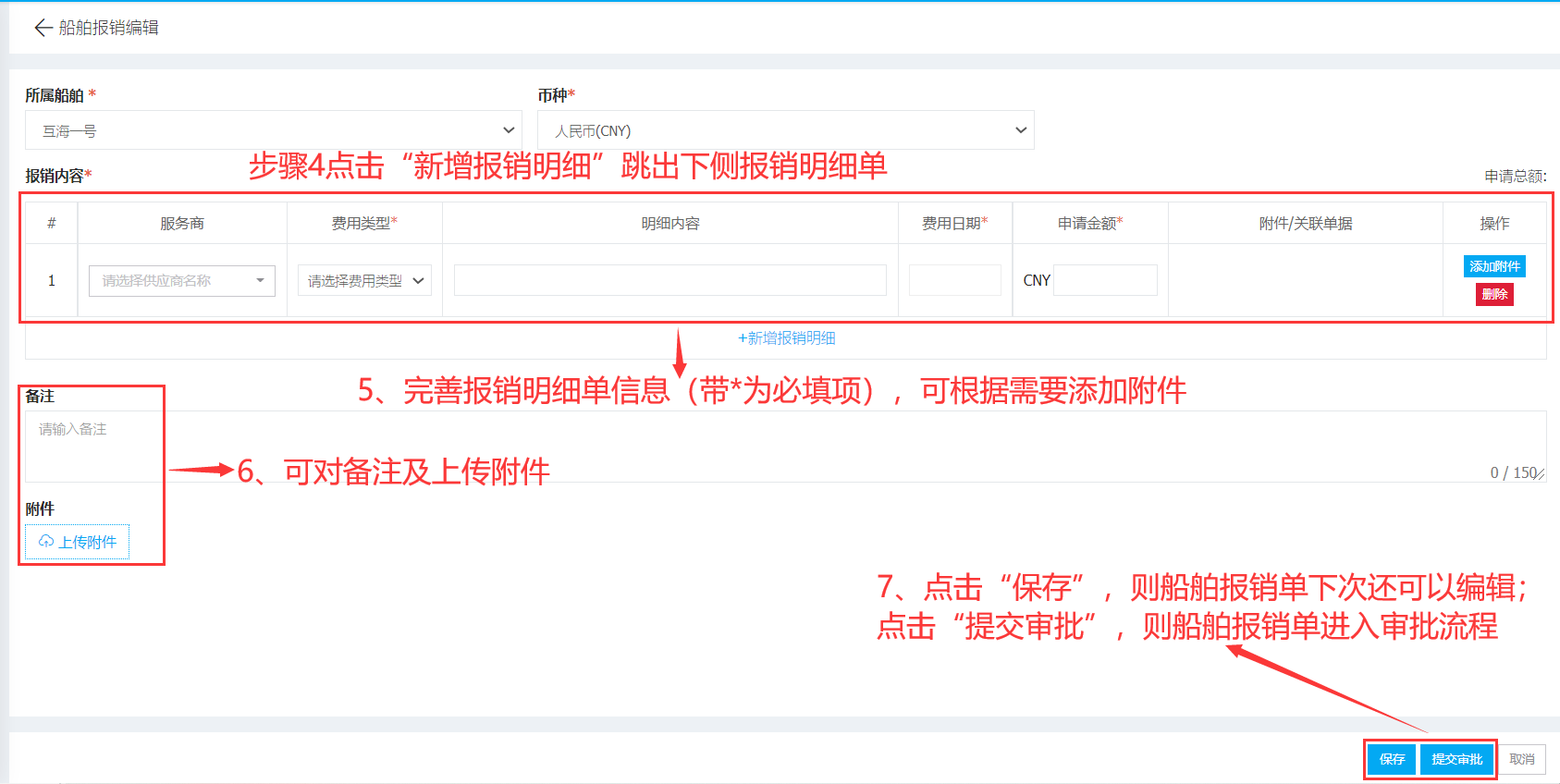Click the 申请总额 label
Viewport: 1560px width, 784px height.
click(x=1515, y=177)
